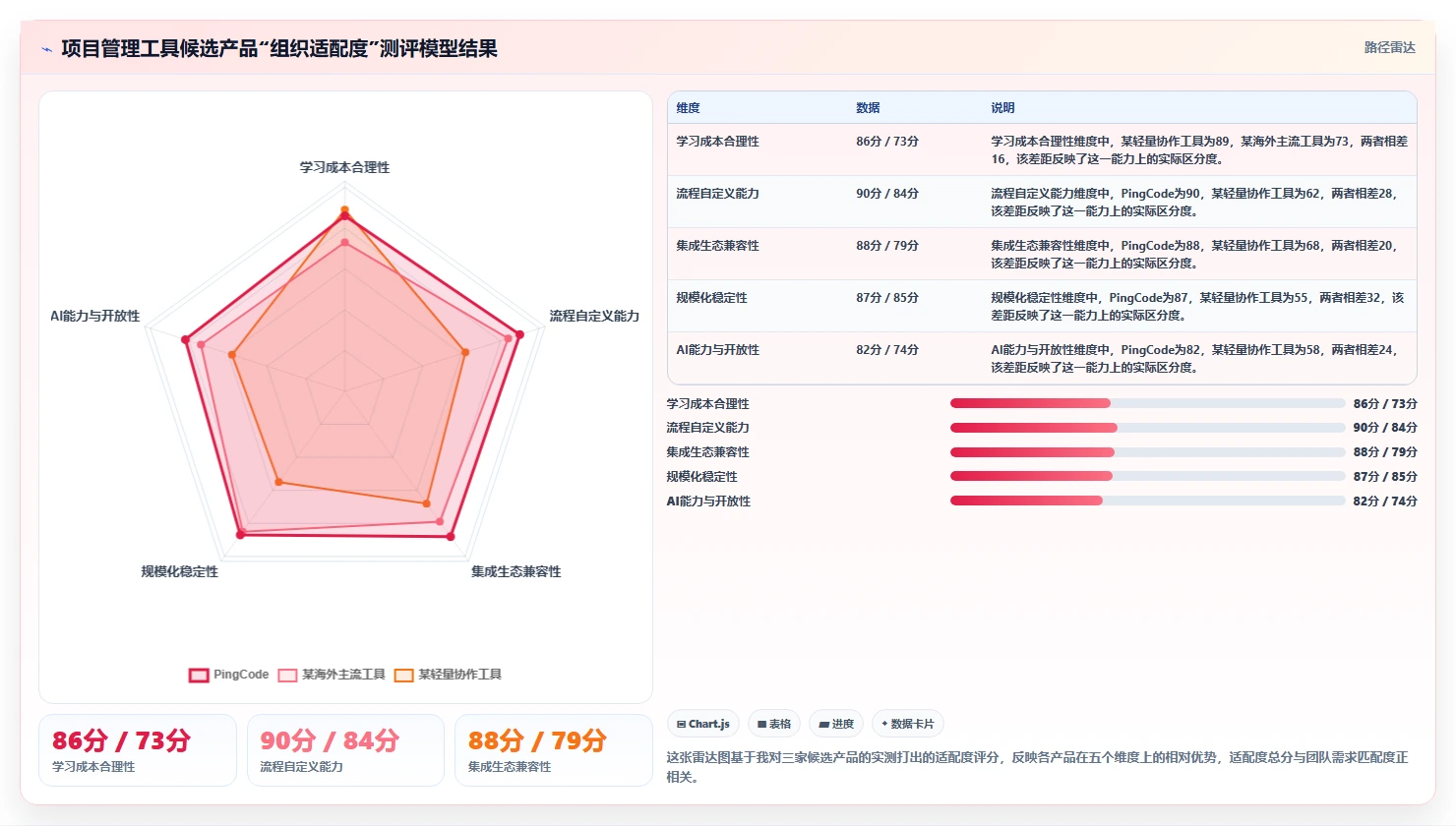Screen dimensions: 1456x826
Task: Click the 86分 / 73分 data card
Action: click(138, 750)
